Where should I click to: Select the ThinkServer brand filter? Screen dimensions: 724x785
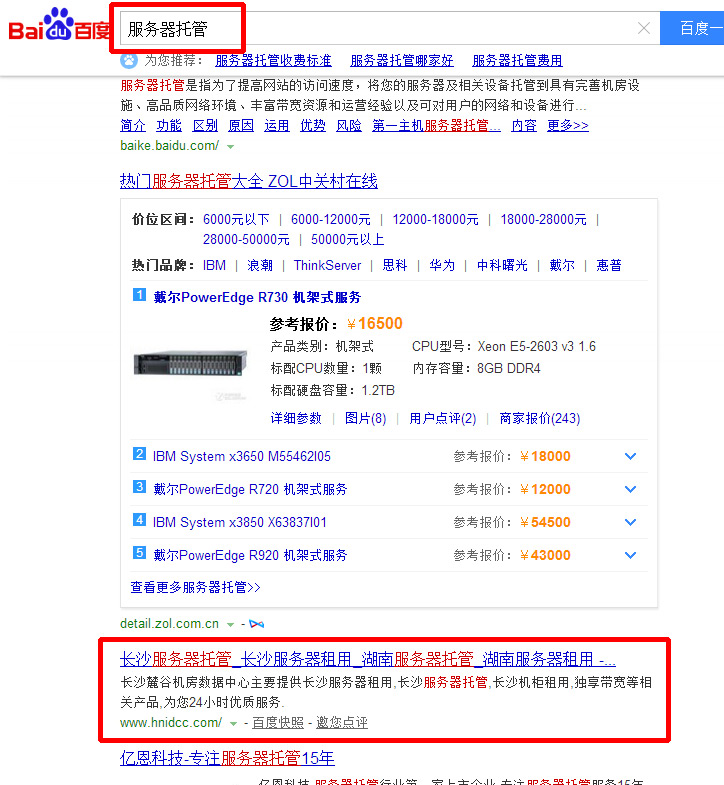point(327,266)
